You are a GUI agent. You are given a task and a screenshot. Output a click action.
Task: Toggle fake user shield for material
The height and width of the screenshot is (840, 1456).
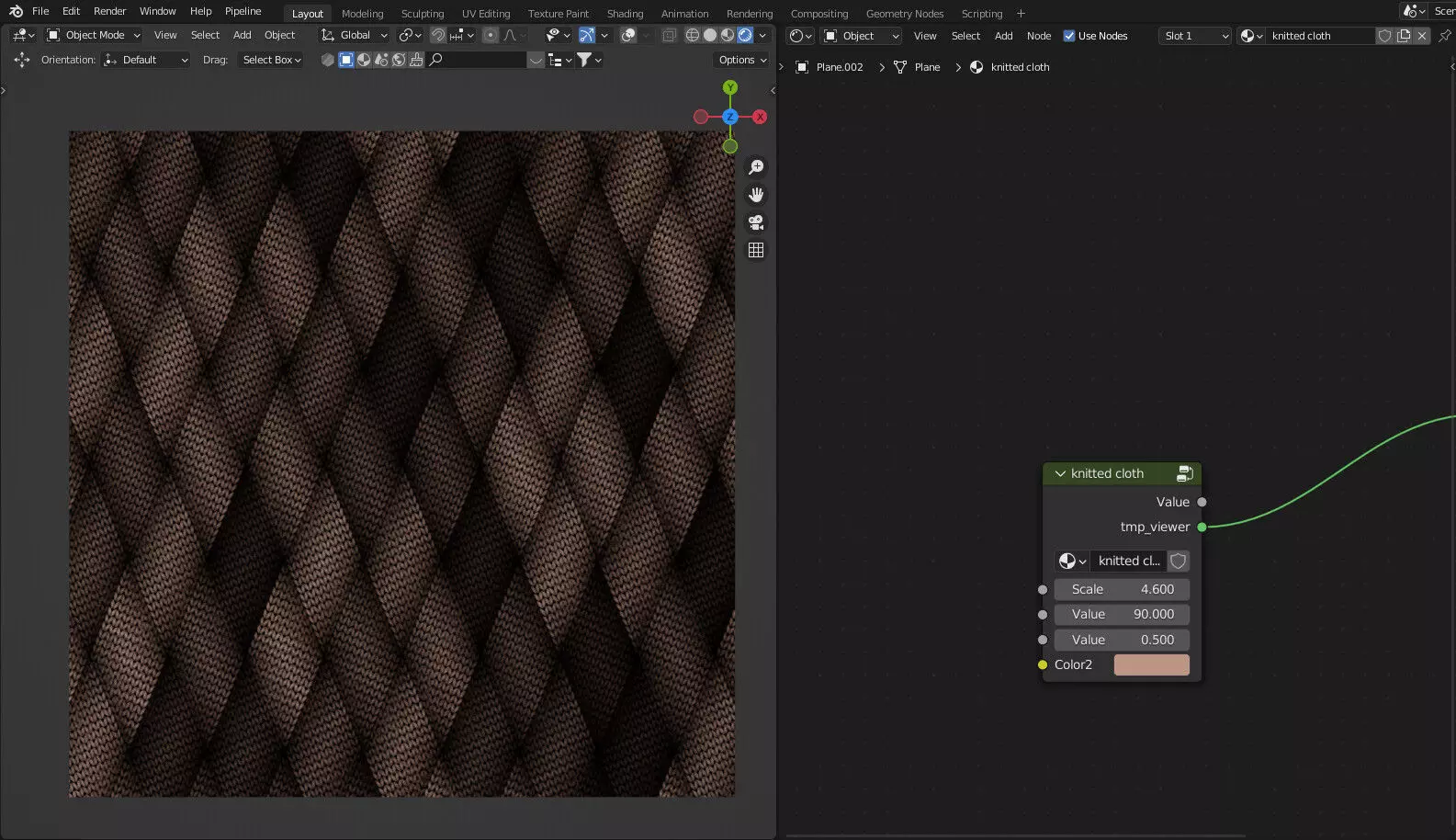click(x=1385, y=36)
